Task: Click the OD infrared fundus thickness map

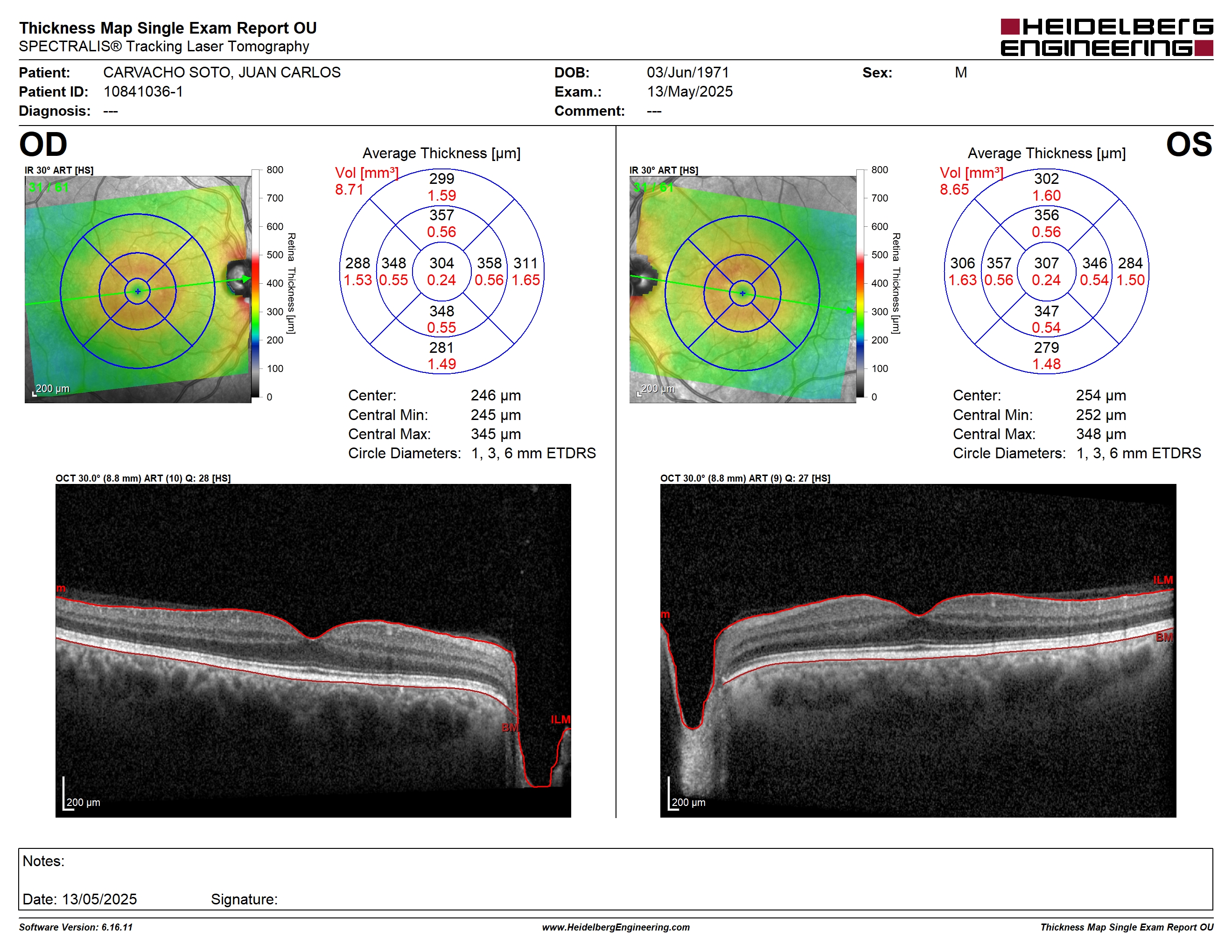Action: tap(138, 289)
